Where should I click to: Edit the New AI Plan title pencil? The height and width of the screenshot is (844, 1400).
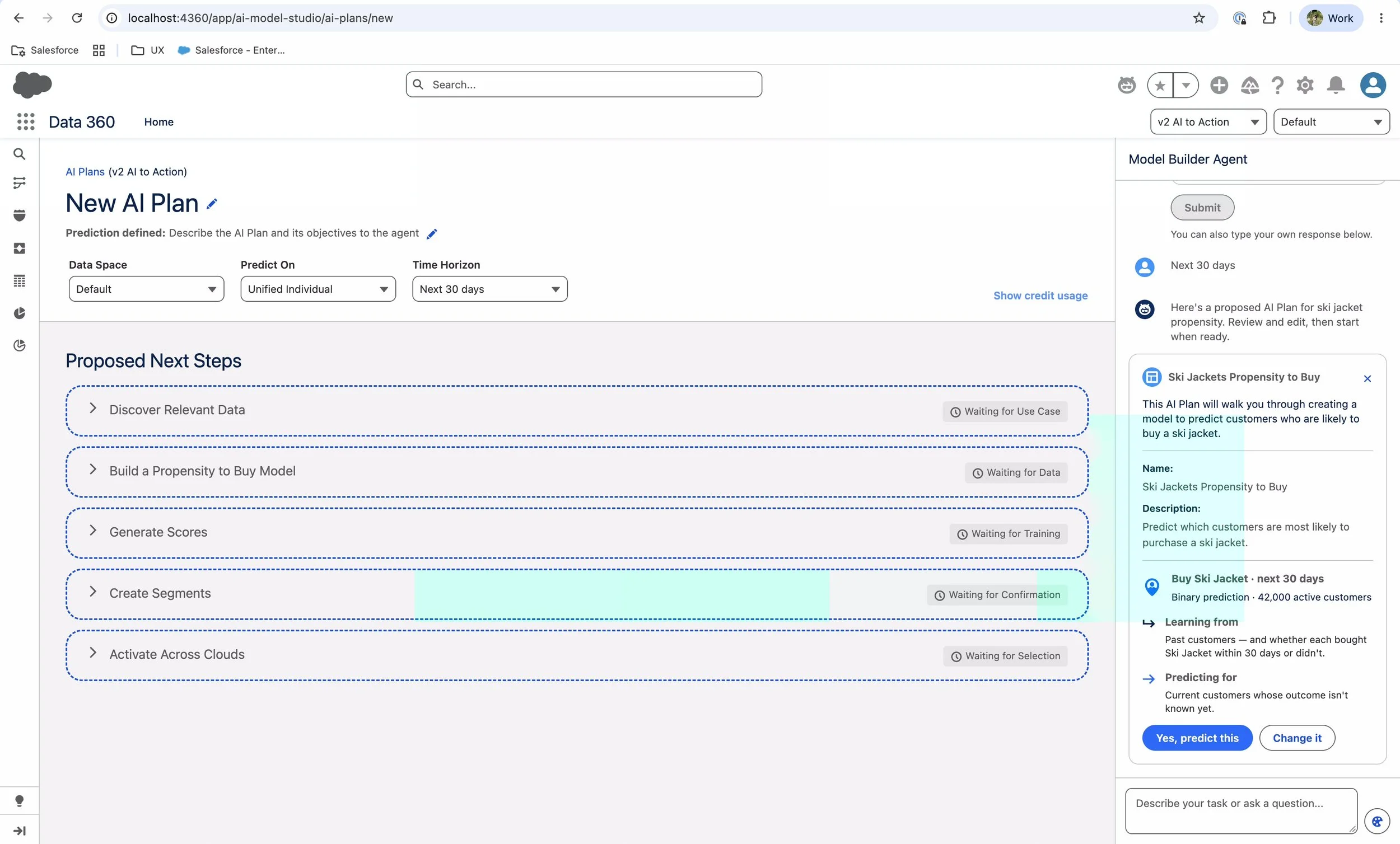click(x=212, y=204)
